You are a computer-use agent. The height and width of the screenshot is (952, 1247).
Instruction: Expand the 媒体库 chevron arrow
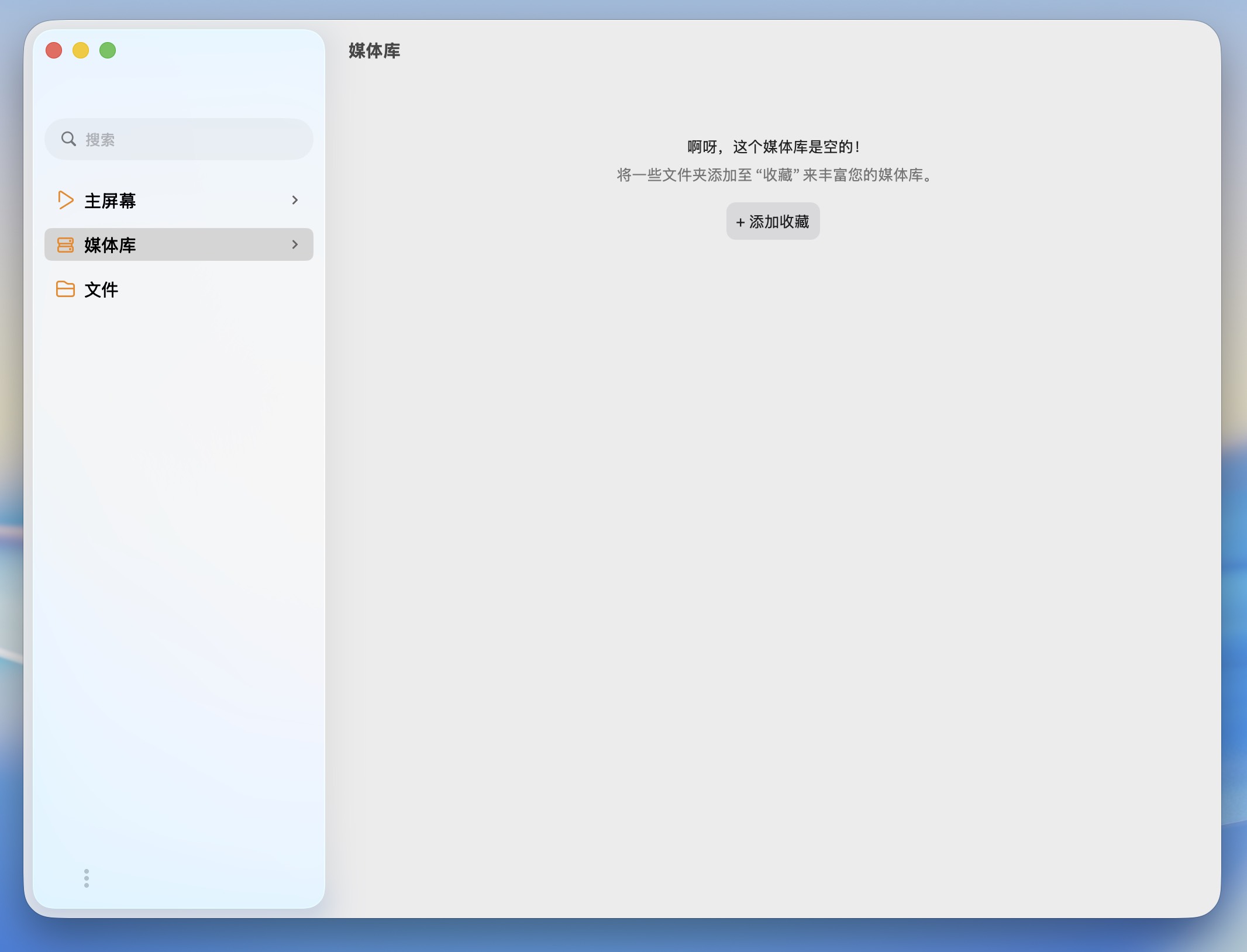point(295,244)
